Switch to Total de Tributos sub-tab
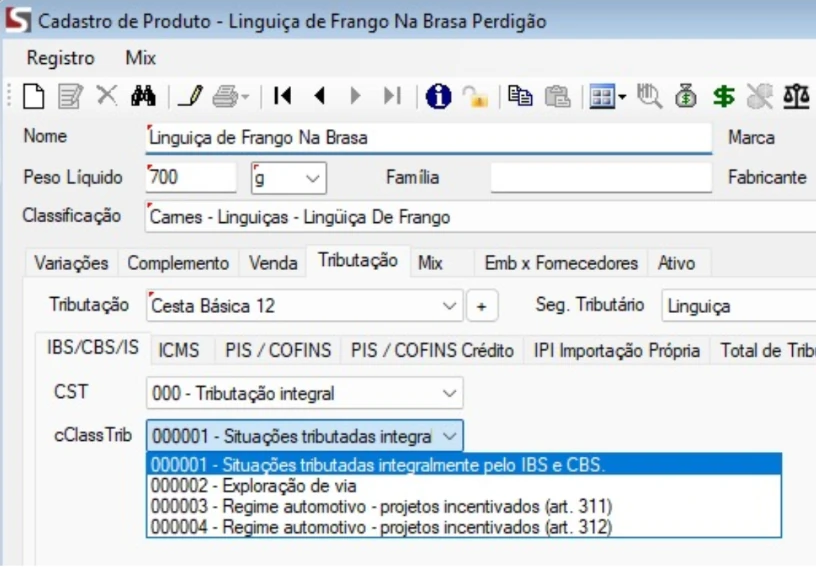The image size is (816, 567). 766,351
